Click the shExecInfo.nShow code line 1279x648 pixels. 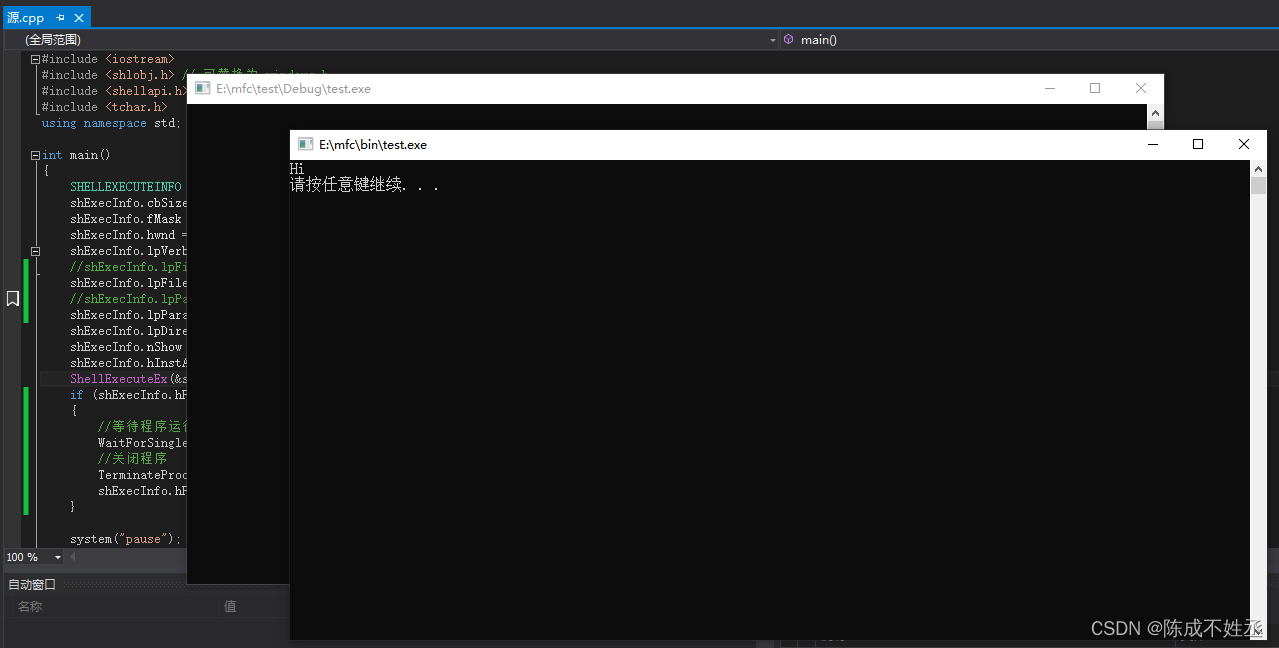pos(127,347)
